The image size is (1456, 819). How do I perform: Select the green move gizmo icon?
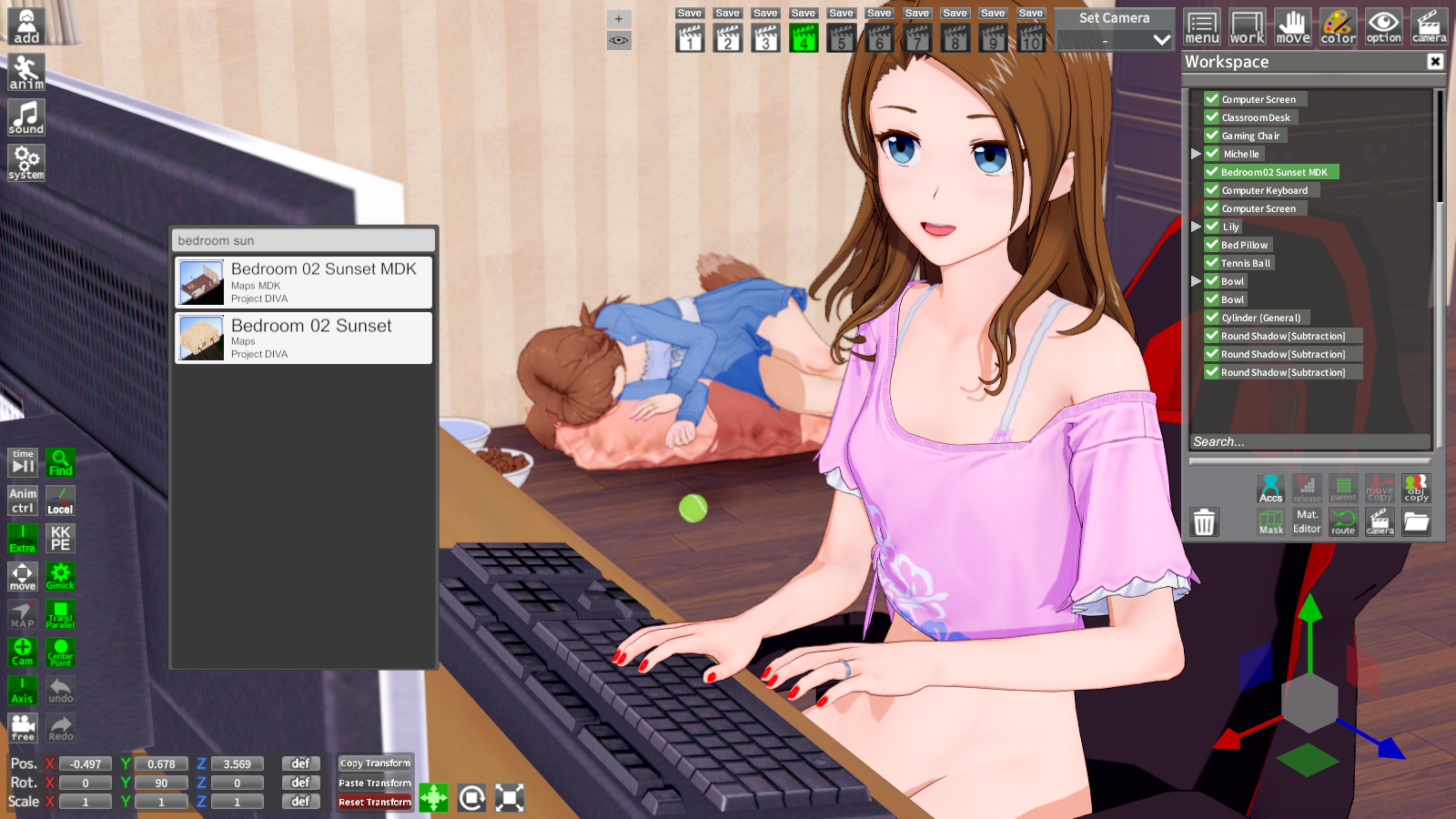click(x=433, y=798)
